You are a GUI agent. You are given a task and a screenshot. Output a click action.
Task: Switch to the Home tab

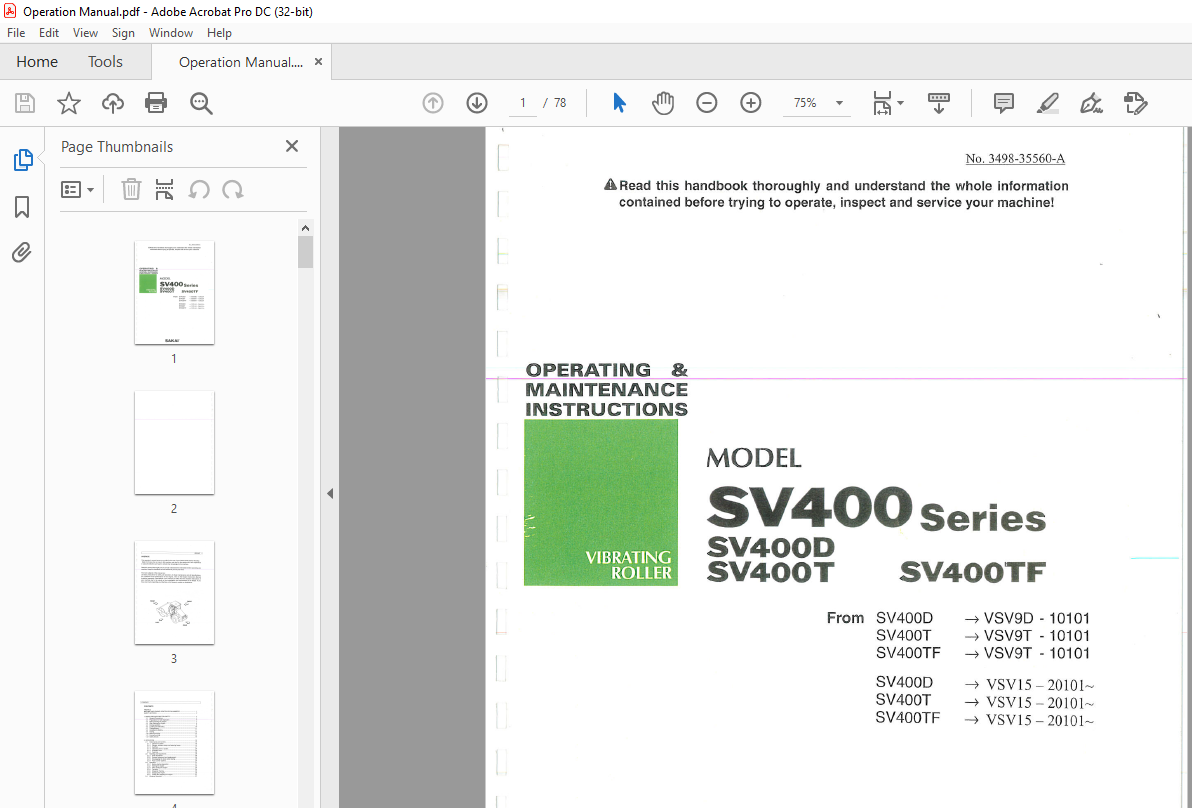pos(36,62)
